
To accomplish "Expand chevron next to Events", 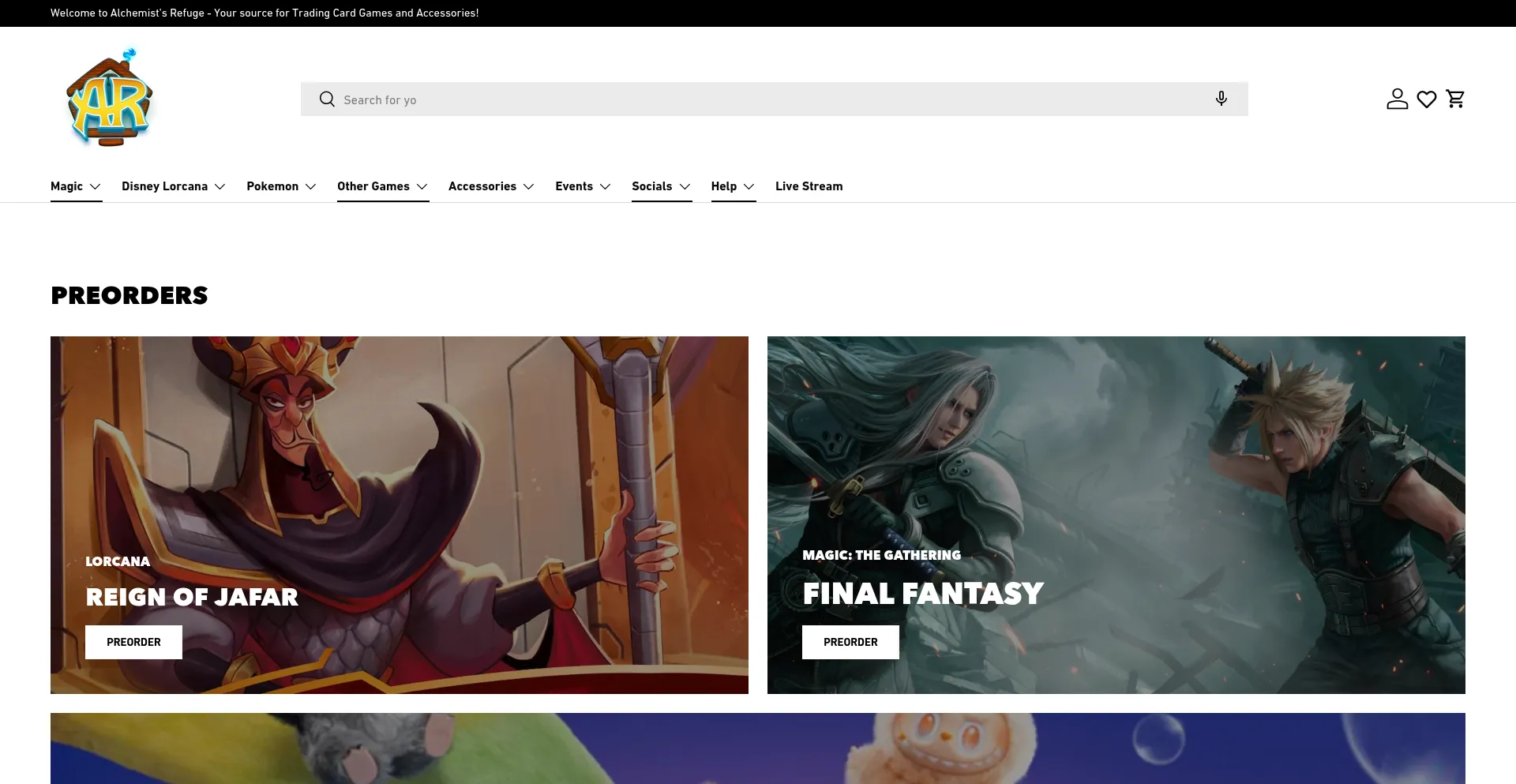I will pos(606,187).
